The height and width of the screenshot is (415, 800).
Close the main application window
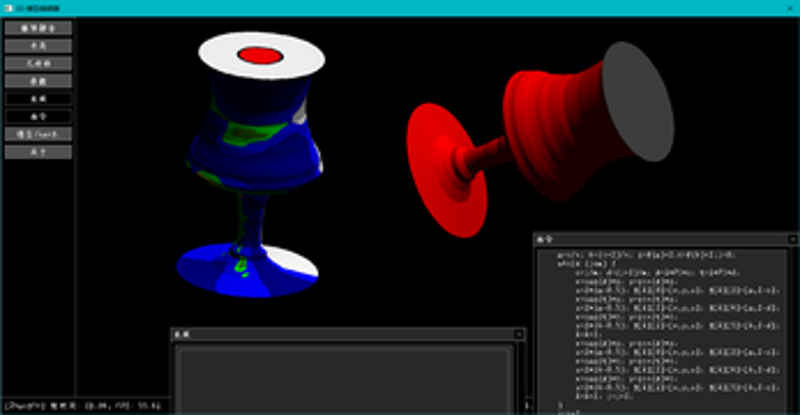790,8
